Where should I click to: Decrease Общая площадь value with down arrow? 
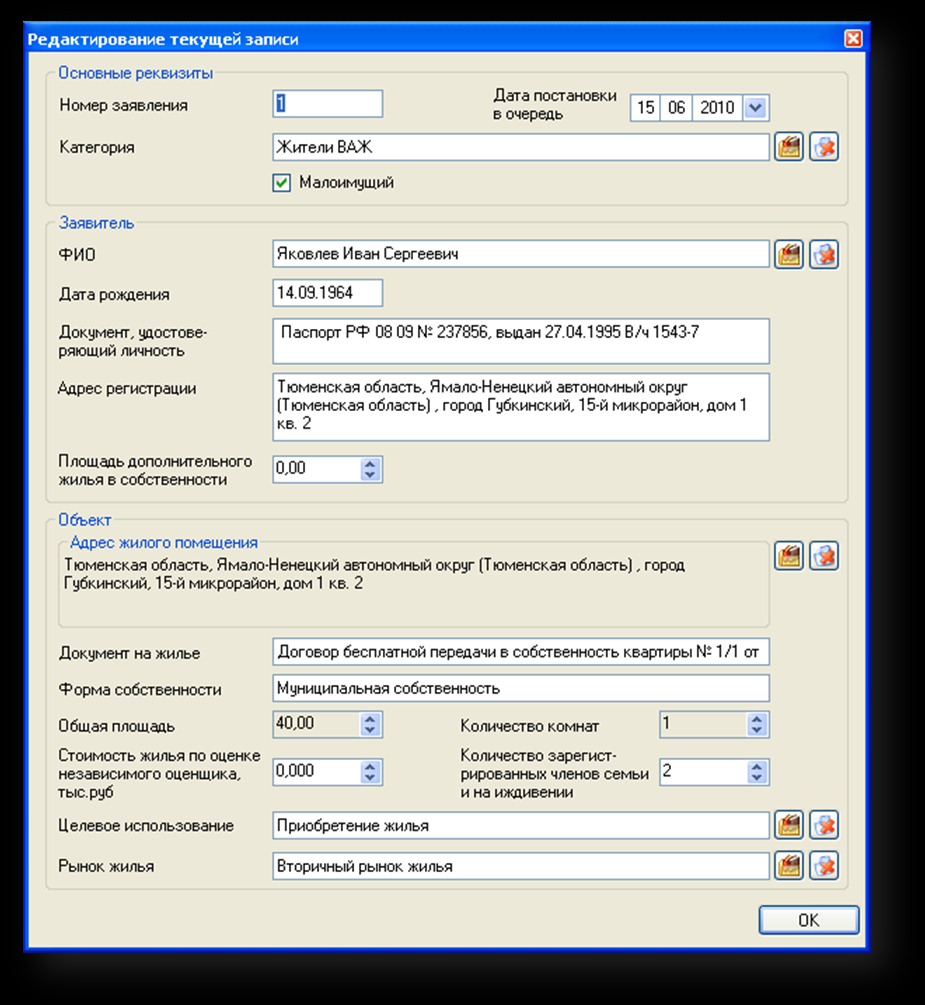click(x=370, y=730)
